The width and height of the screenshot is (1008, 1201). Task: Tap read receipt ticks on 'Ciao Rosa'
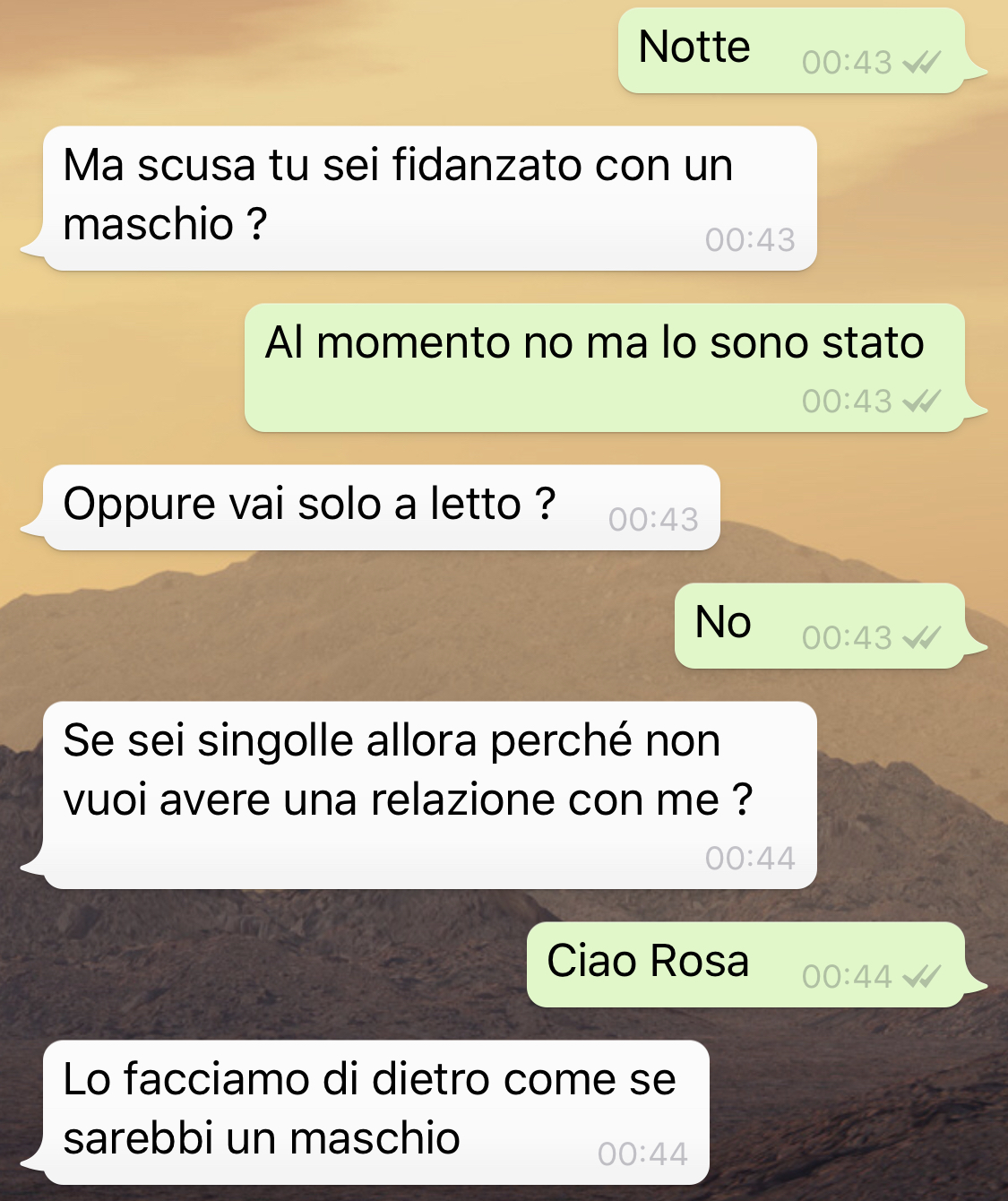point(922,977)
